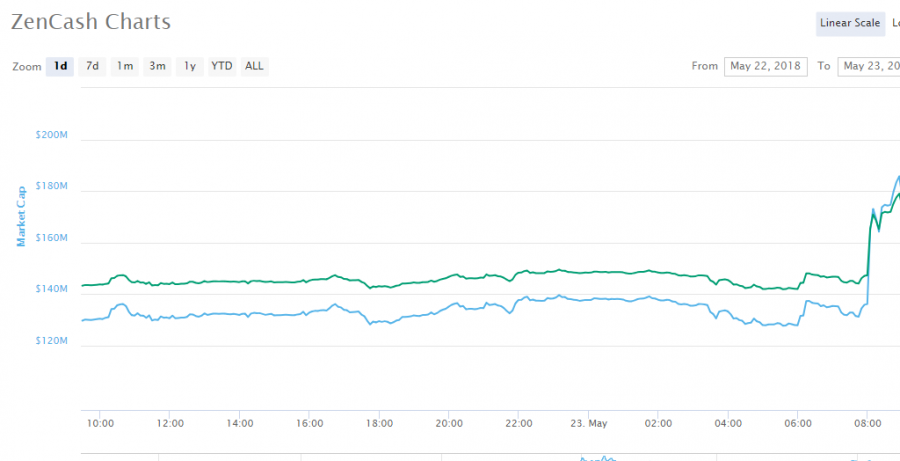Image resolution: width=900 pixels, height=461 pixels.
Task: Click the 23. May date label
Action: tap(588, 424)
